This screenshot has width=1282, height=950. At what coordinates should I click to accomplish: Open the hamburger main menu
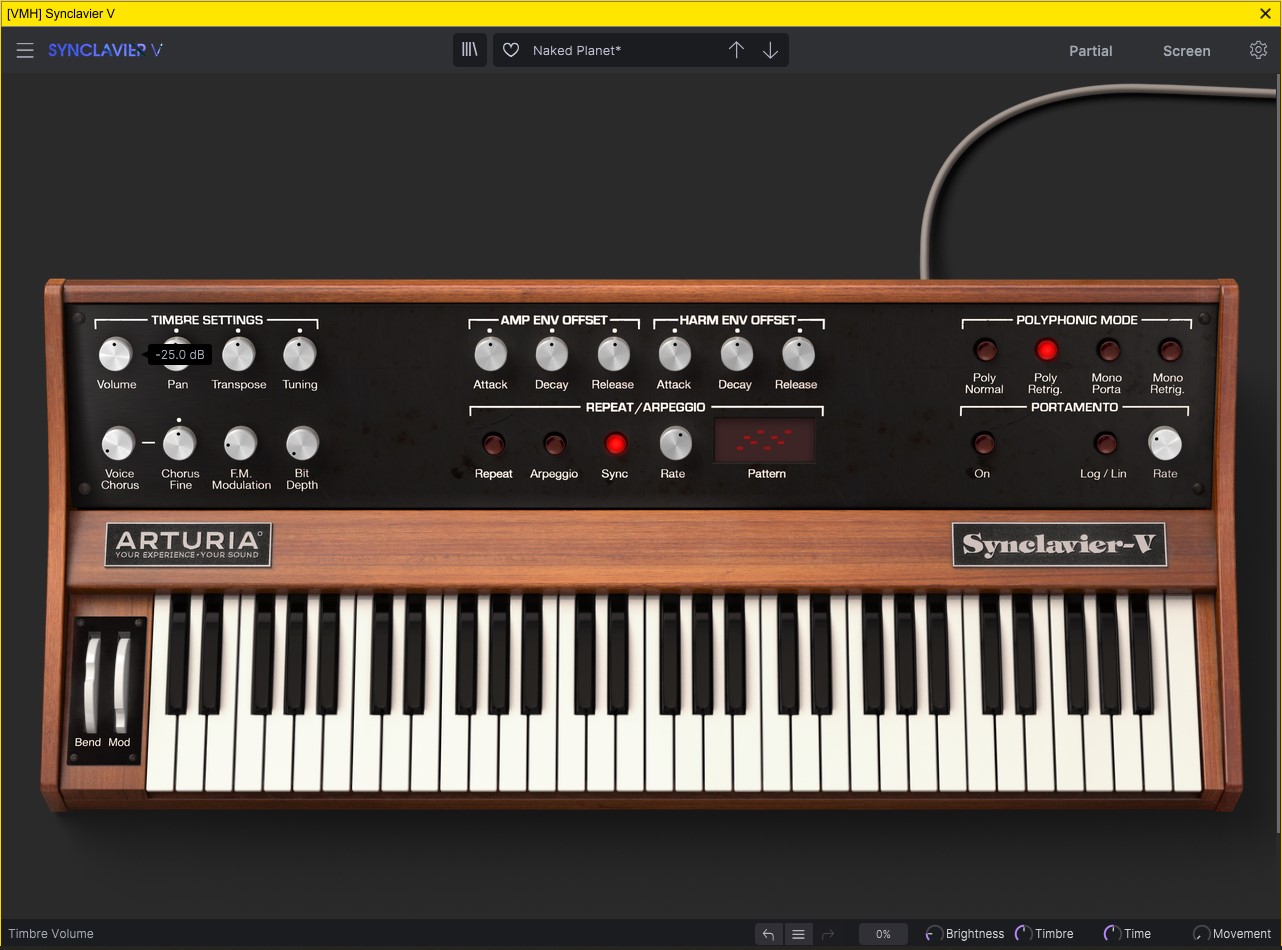point(25,51)
